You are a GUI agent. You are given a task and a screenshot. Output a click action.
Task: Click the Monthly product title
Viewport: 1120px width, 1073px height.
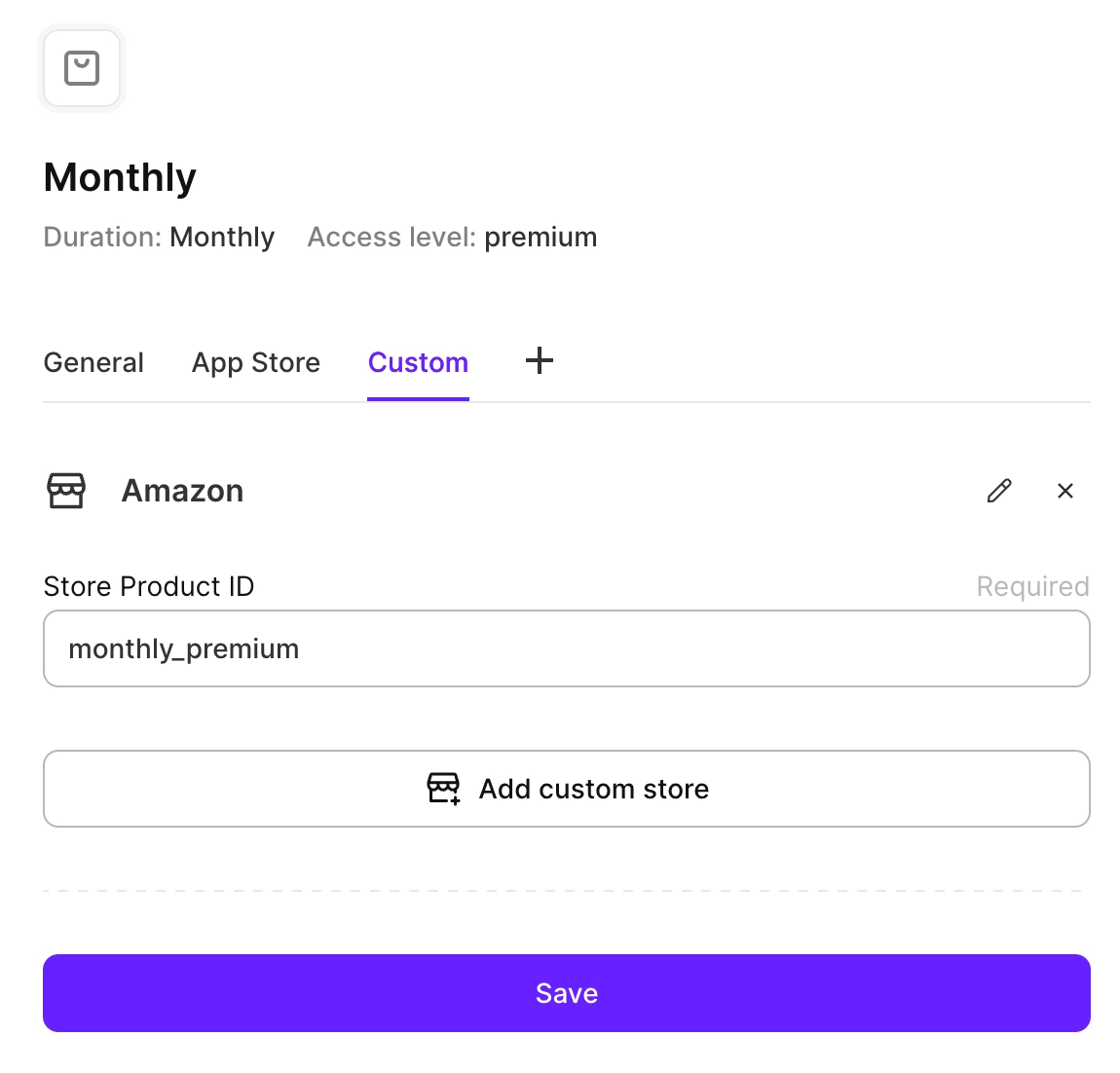tap(120, 177)
